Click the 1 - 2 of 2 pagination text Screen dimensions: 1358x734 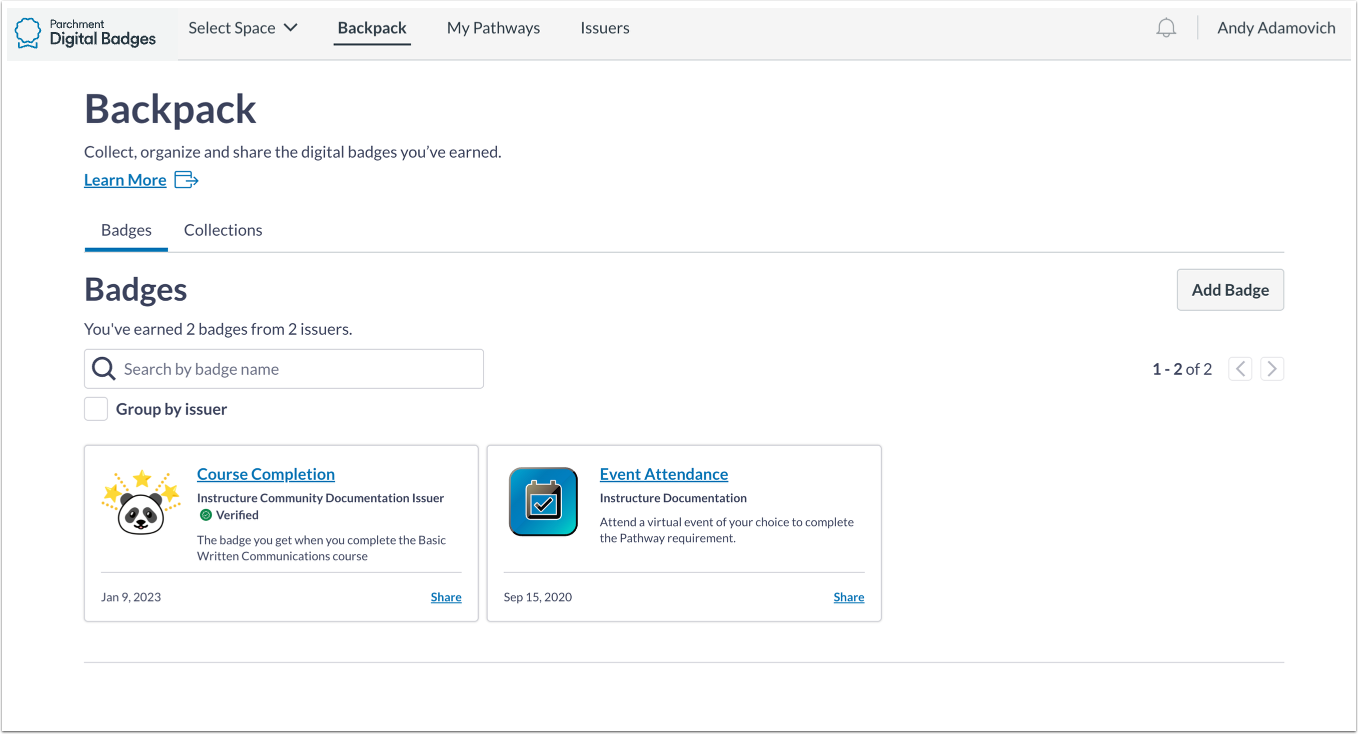click(1182, 369)
